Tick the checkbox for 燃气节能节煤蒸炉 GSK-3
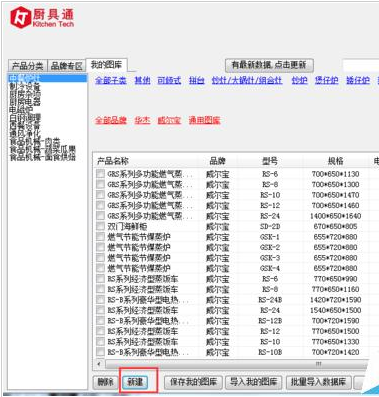The width and height of the screenshot is (379, 397). pos(100,258)
